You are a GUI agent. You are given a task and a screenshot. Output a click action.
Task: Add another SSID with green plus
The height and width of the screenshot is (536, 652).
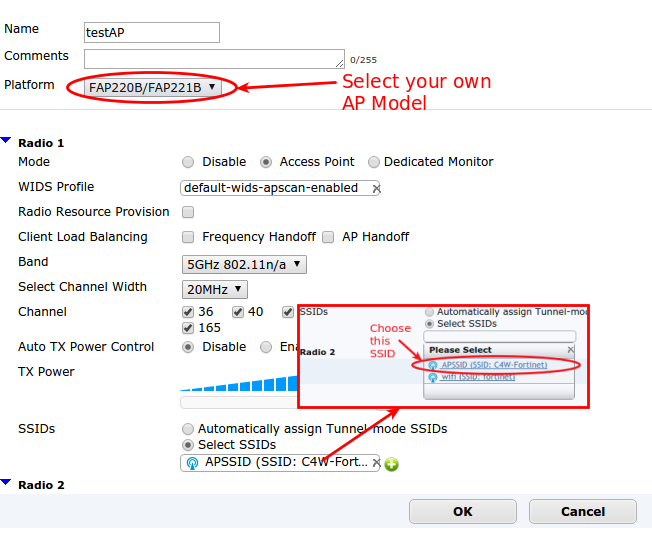391,464
